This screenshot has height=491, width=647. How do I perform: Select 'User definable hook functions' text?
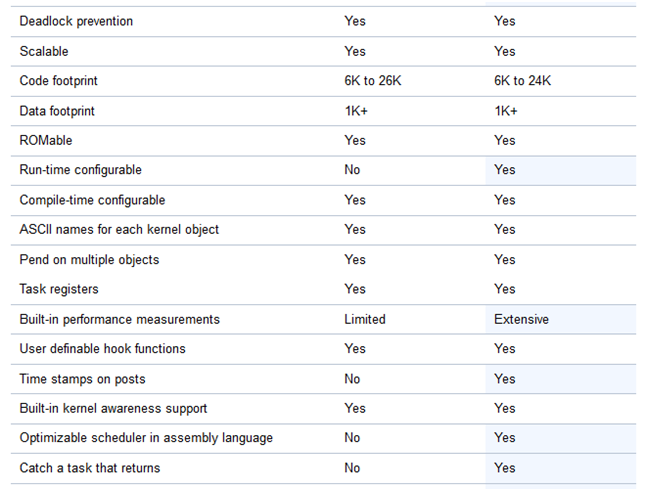[x=102, y=349]
